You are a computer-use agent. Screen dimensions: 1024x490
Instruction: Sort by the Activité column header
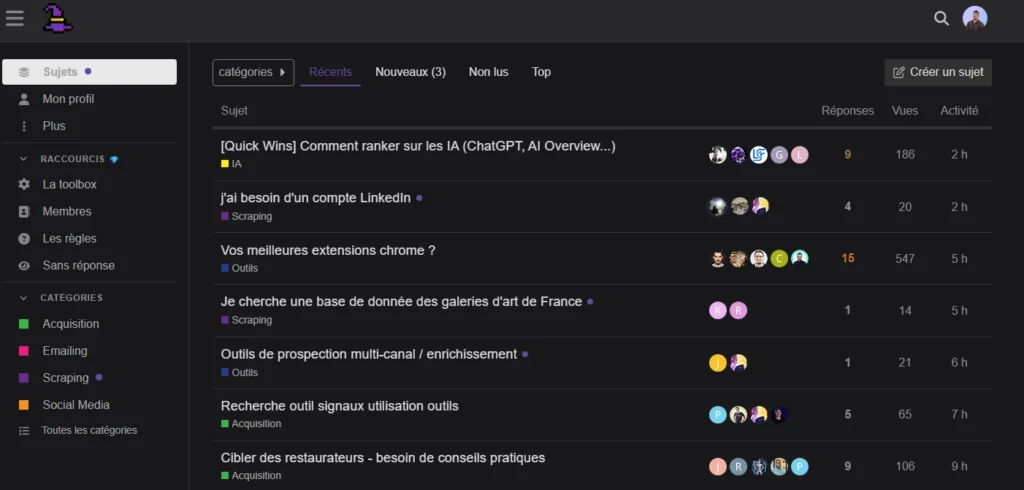coord(959,111)
